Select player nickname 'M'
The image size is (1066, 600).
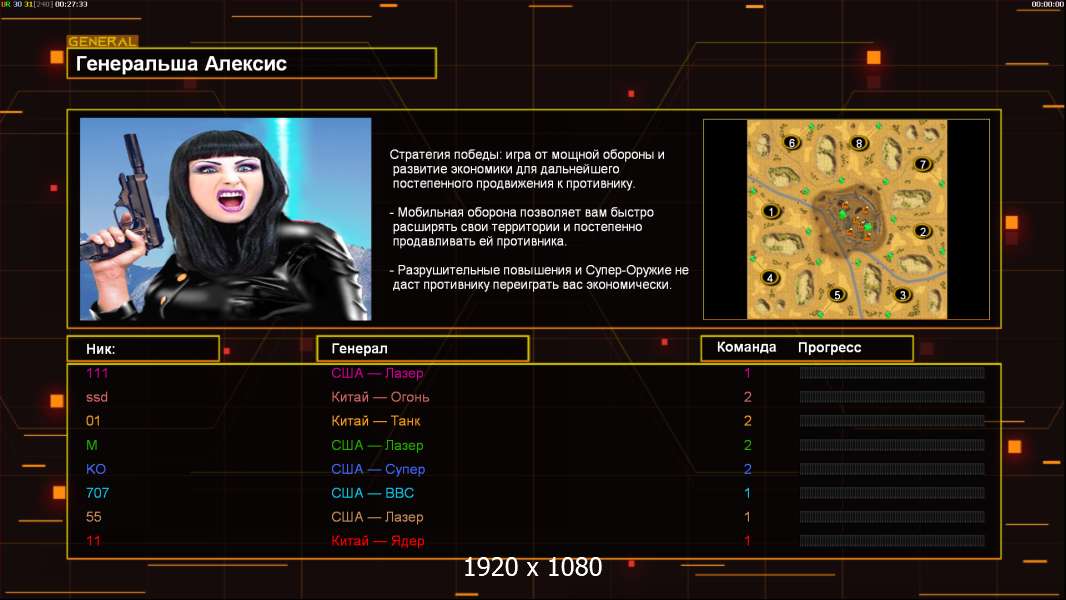tap(92, 445)
